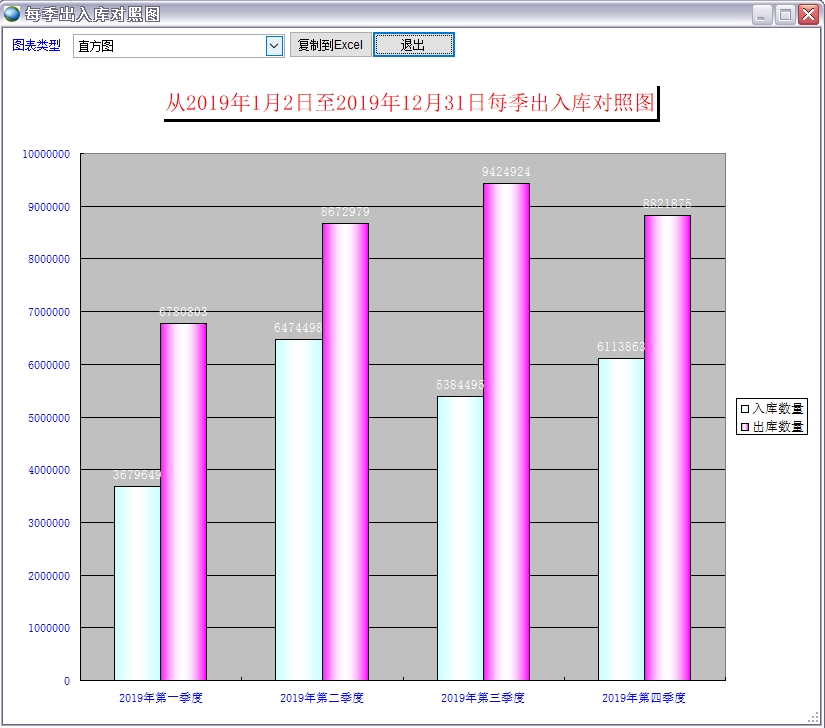
Task: Select the red chart title text box
Action: tap(409, 103)
